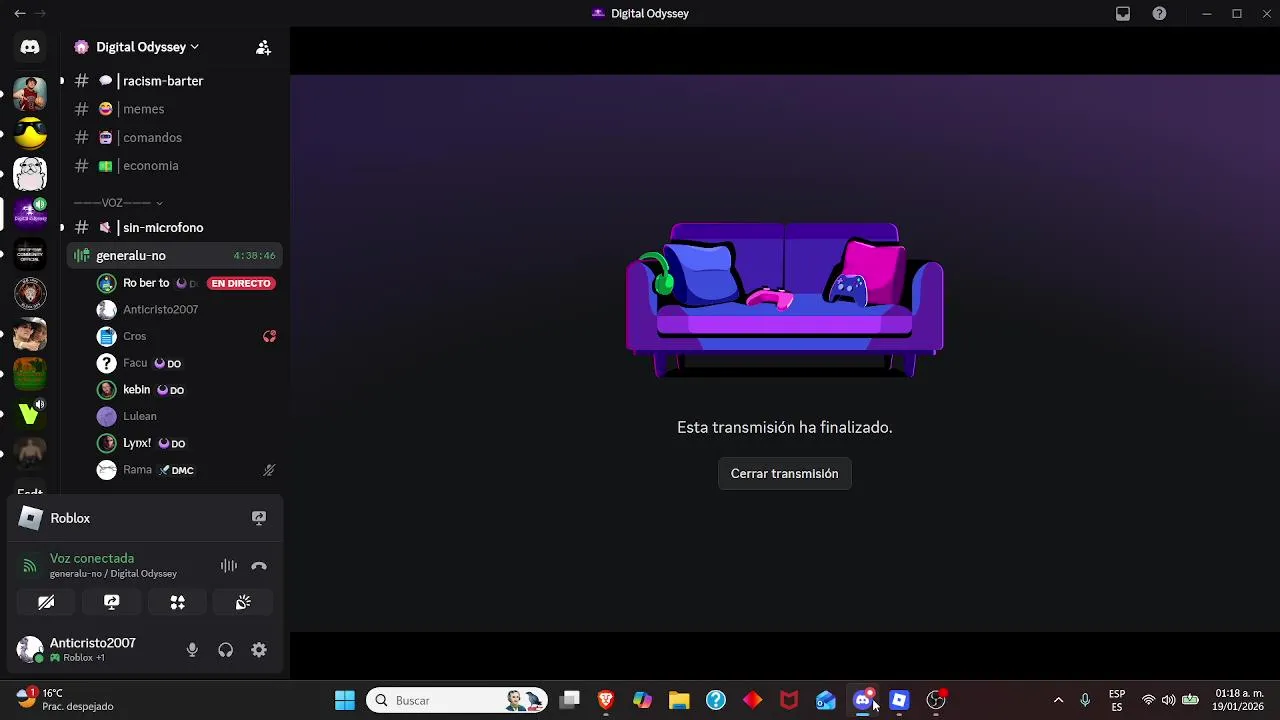Click Voz conectada status text
The height and width of the screenshot is (720, 1280).
pyautogui.click(x=92, y=558)
